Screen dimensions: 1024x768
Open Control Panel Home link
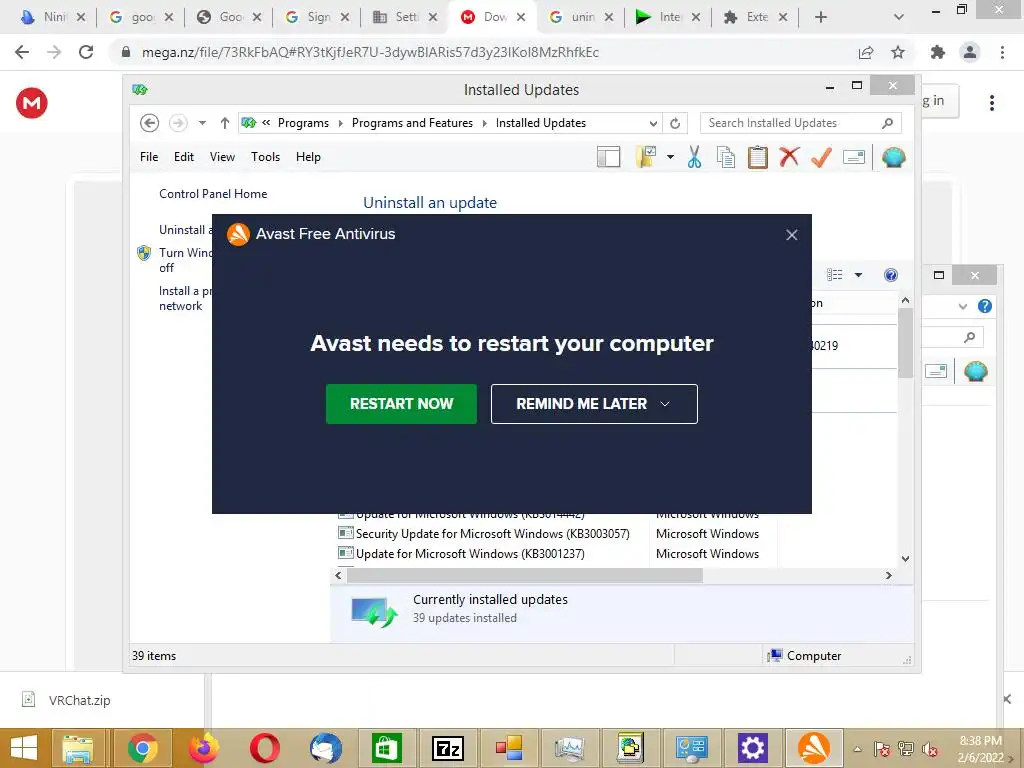[213, 193]
